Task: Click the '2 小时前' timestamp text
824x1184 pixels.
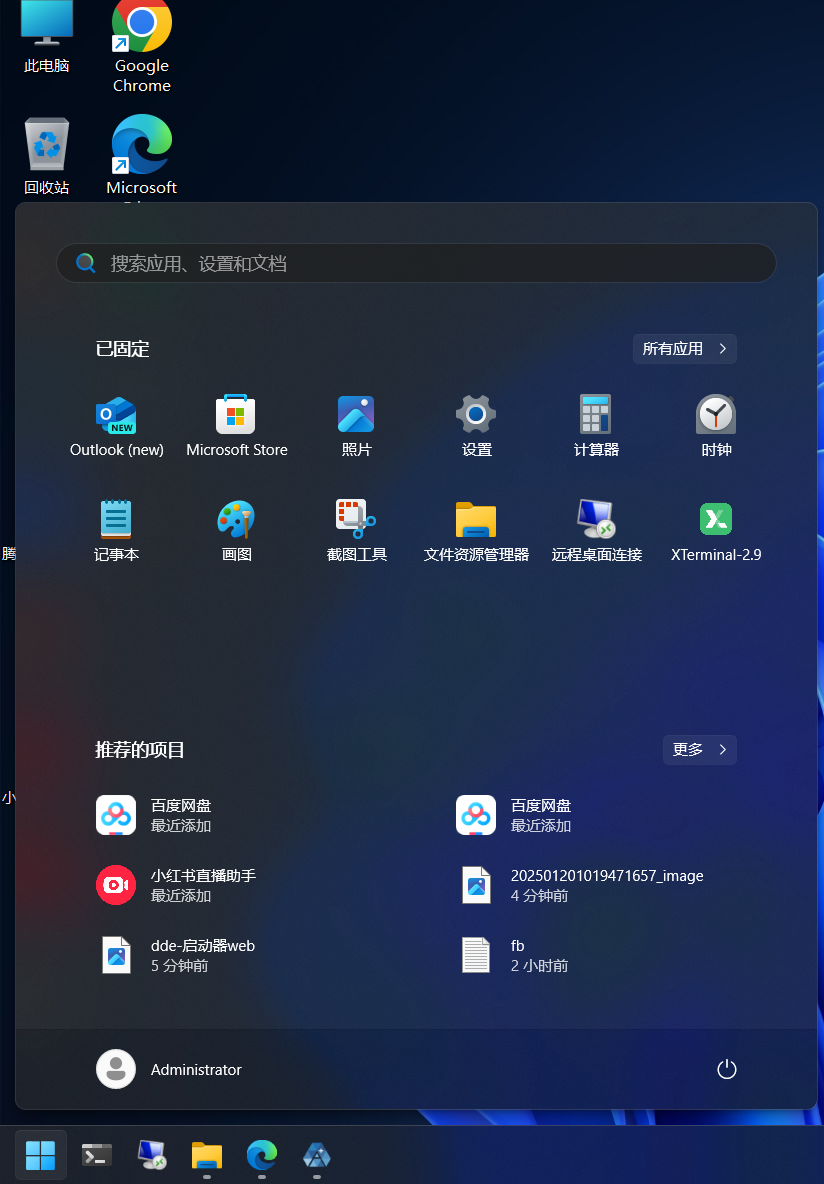Action: pos(539,966)
